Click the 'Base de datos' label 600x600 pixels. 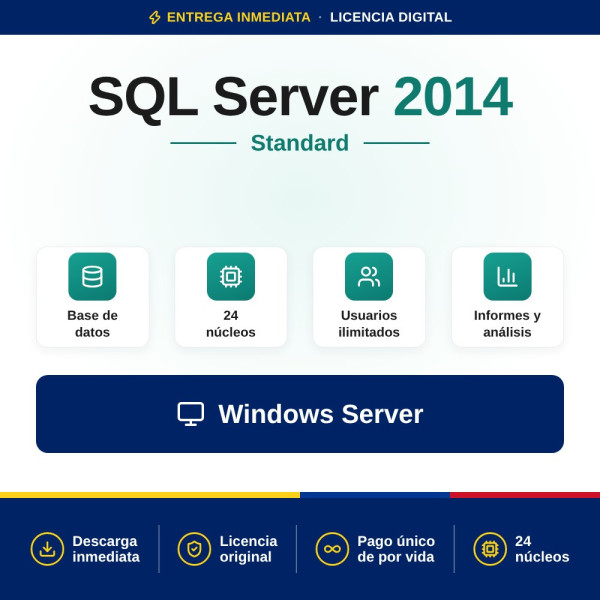tap(92, 324)
